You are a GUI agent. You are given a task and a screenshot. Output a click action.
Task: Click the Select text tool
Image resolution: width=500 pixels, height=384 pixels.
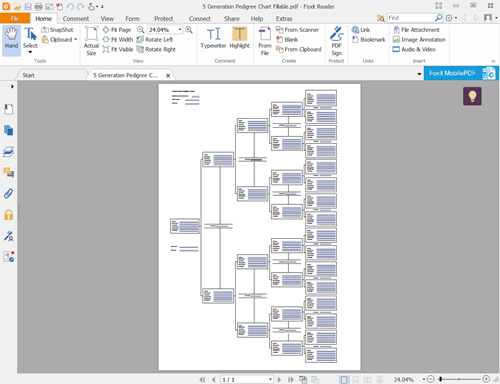tap(30, 40)
